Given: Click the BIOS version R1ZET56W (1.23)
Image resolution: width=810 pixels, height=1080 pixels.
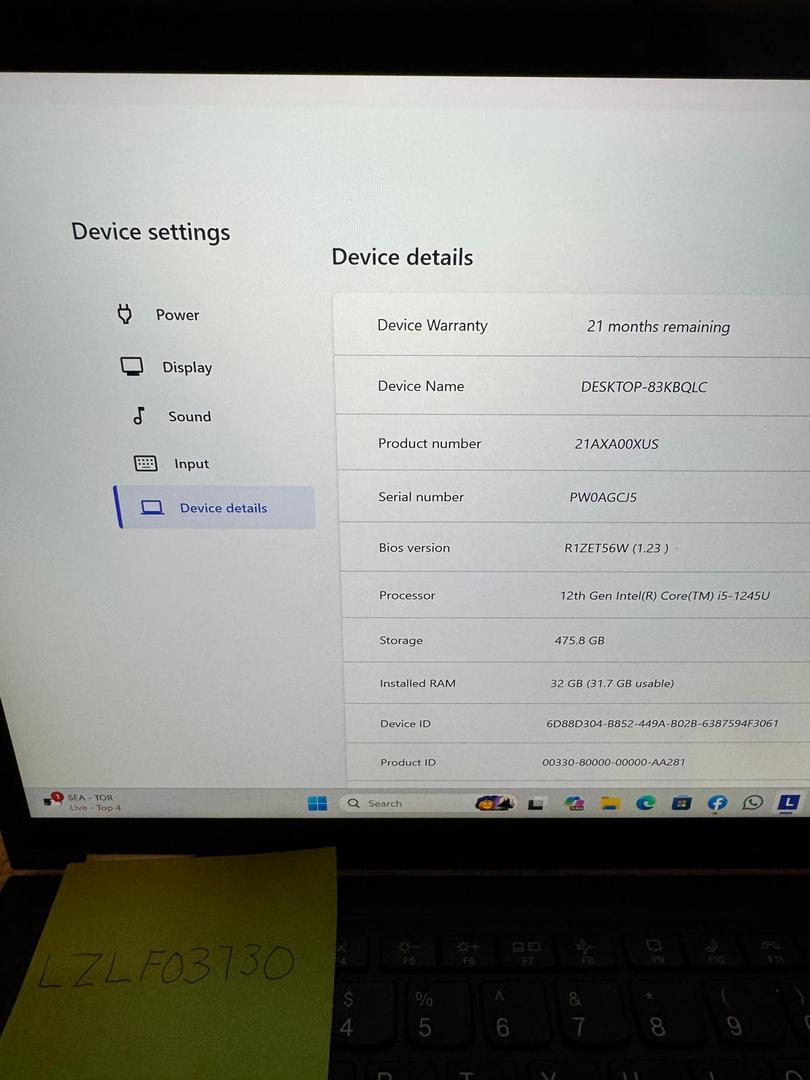Looking at the screenshot, I should point(616,548).
